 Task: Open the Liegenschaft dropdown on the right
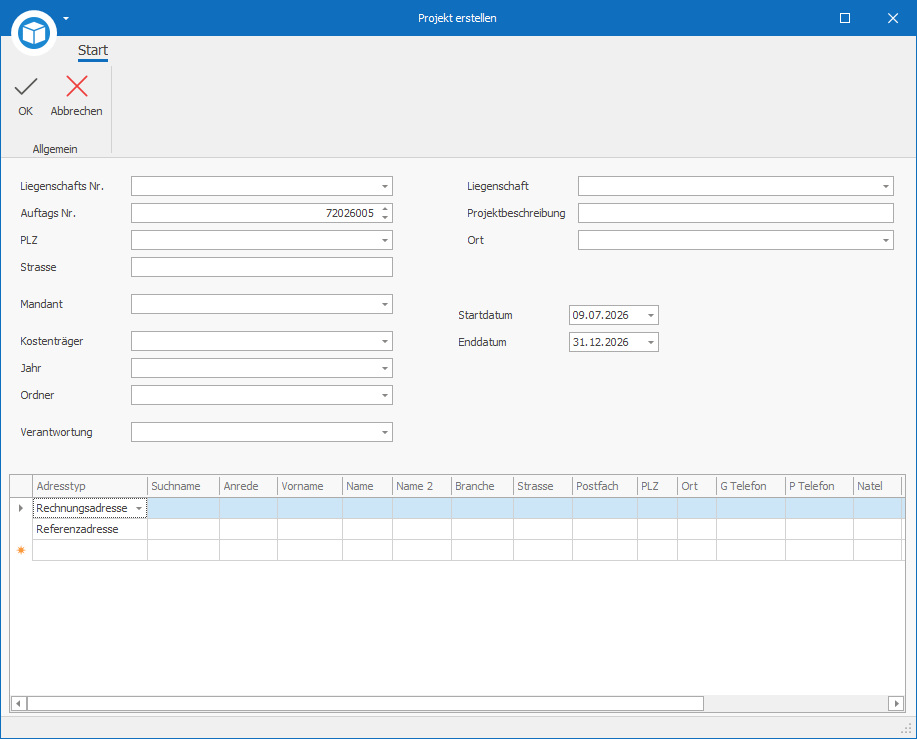(x=886, y=187)
